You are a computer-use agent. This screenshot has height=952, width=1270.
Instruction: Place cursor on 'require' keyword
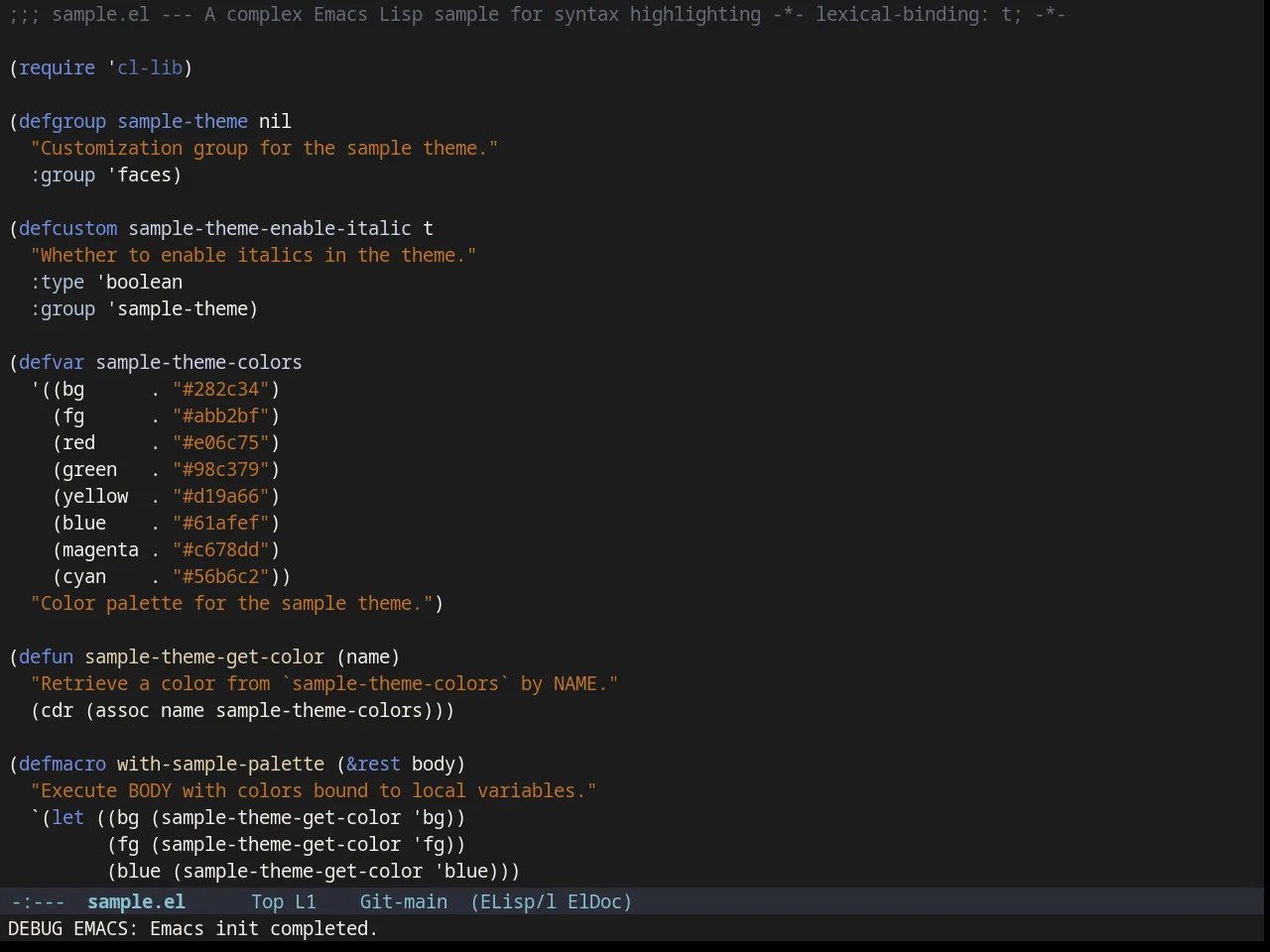click(57, 67)
